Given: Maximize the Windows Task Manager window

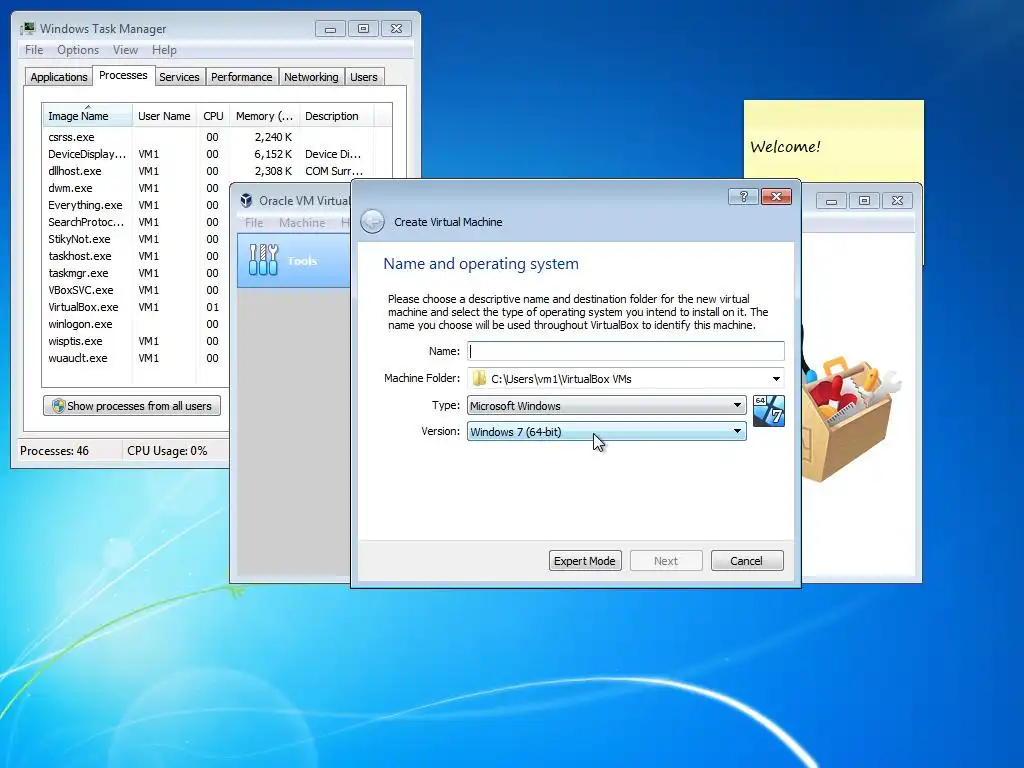Looking at the screenshot, I should click(x=364, y=29).
